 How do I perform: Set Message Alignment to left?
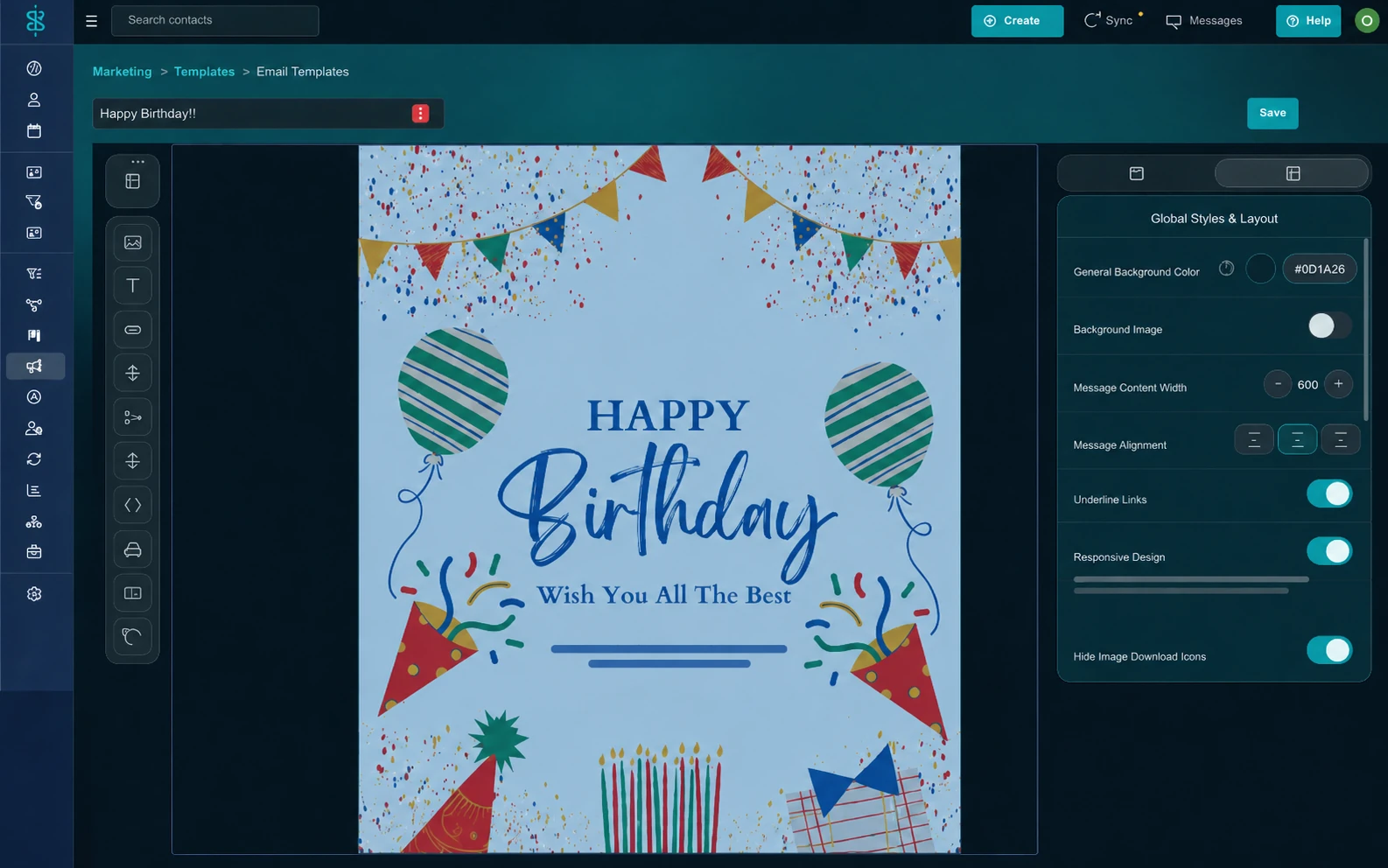tap(1254, 439)
